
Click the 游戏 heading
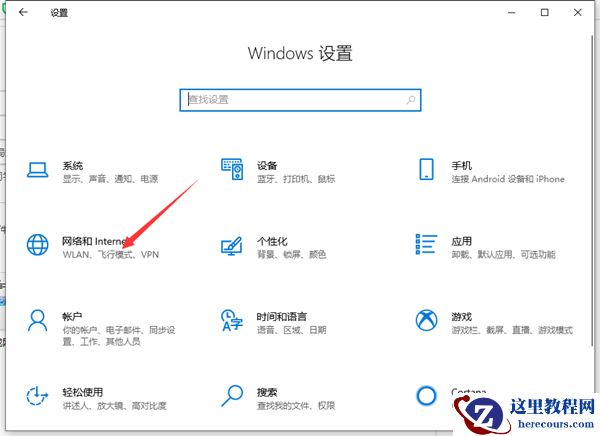coord(461,317)
